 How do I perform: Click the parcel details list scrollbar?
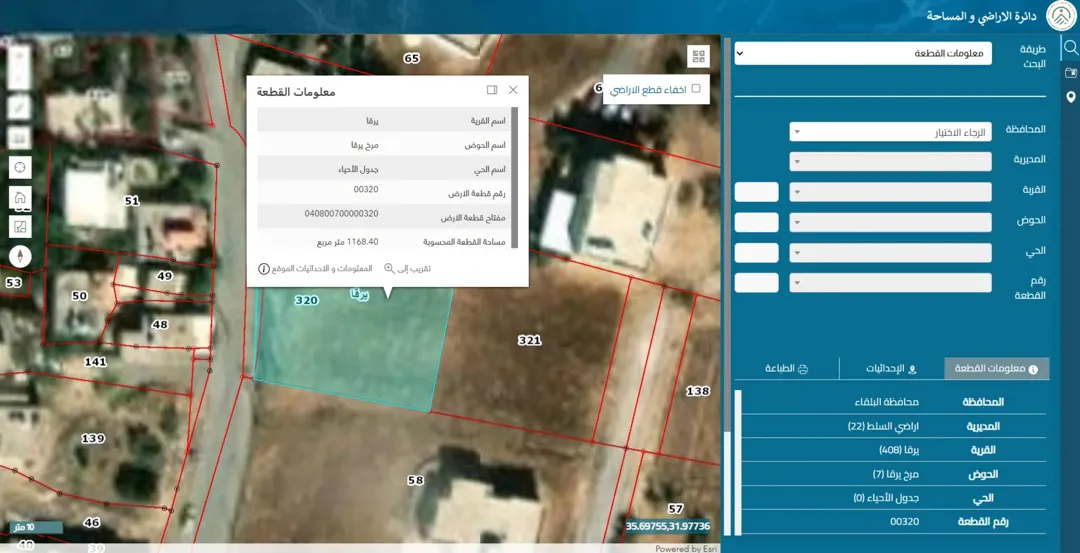[738, 462]
